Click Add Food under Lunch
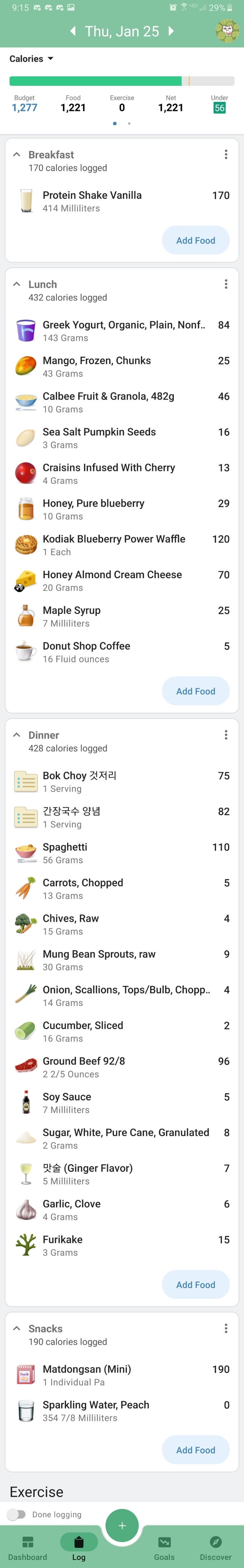Image resolution: width=244 pixels, height=1568 pixels. point(195,691)
